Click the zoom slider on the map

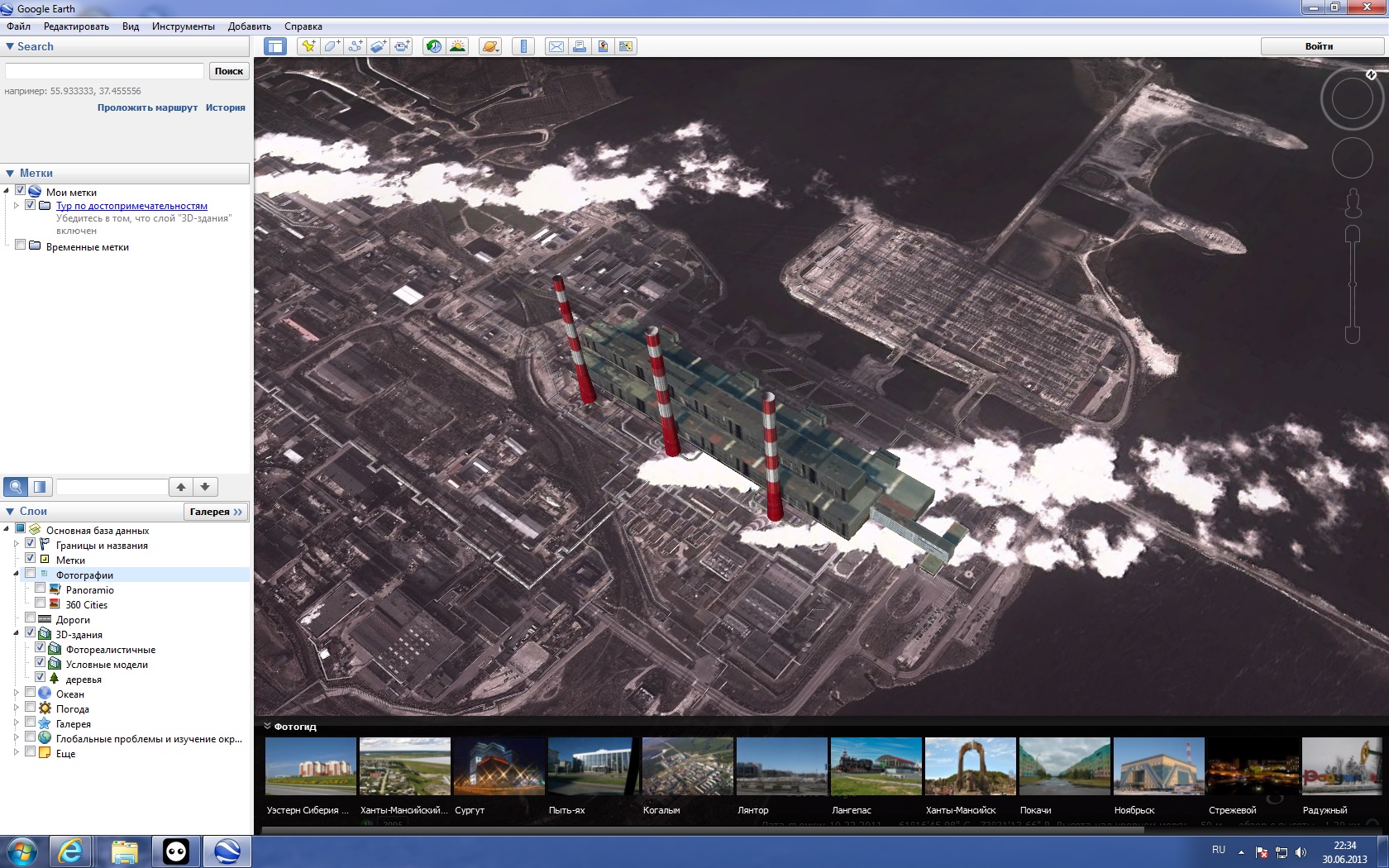pos(1353,284)
